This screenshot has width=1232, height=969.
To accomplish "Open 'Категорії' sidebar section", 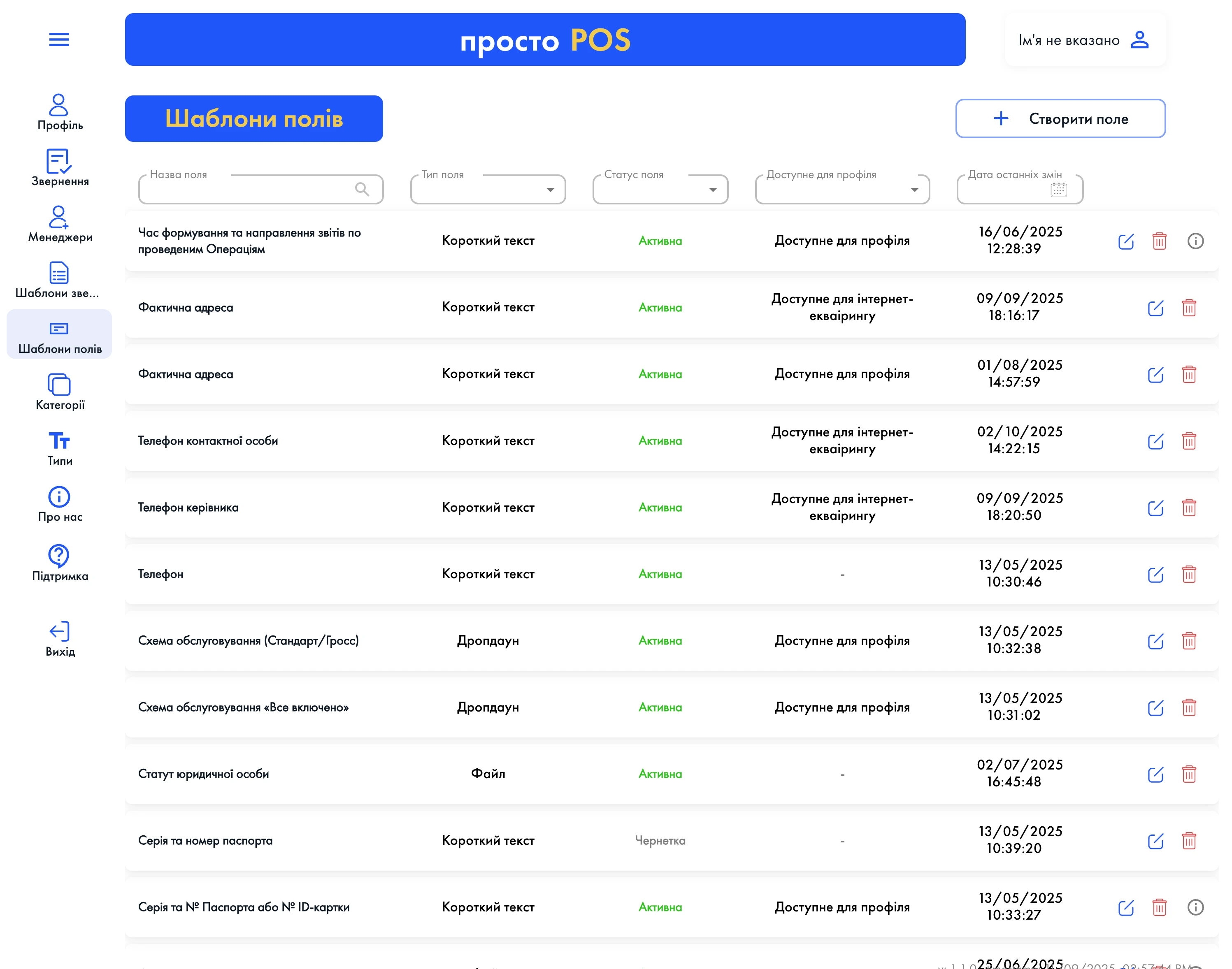I will [60, 392].
